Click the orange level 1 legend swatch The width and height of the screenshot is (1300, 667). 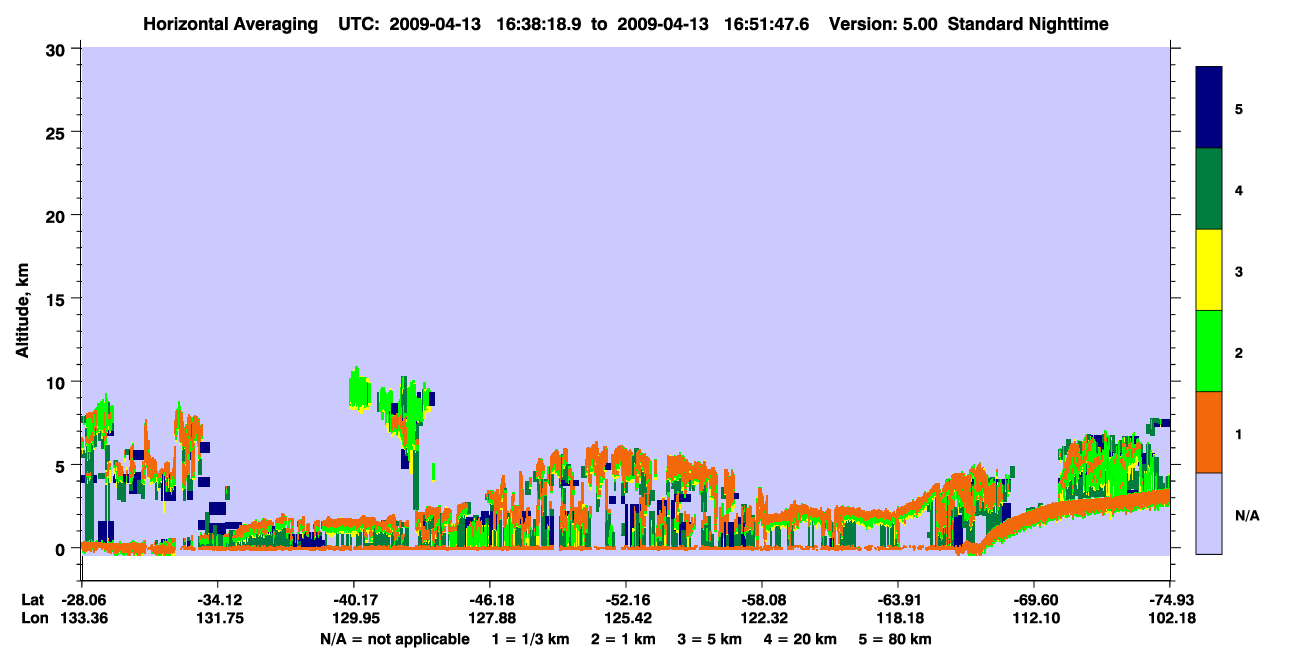1209,432
